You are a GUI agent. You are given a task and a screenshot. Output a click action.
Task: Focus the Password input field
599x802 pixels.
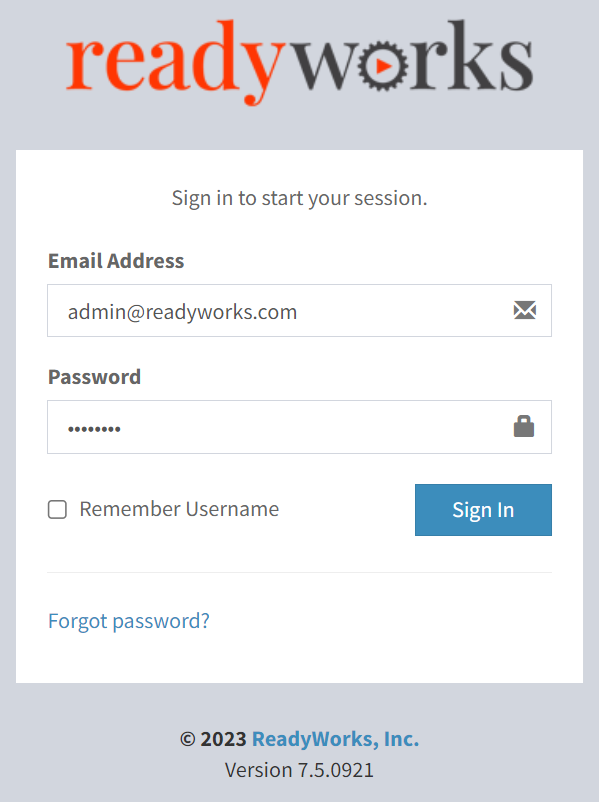(x=299, y=427)
